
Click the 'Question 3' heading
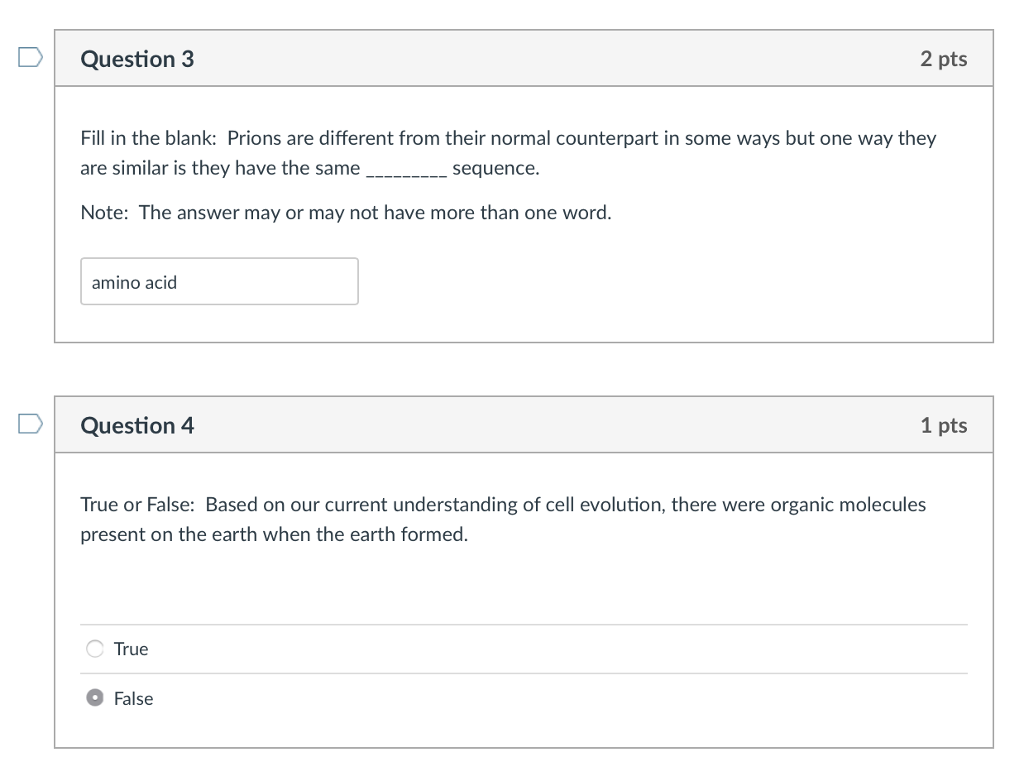click(x=137, y=59)
